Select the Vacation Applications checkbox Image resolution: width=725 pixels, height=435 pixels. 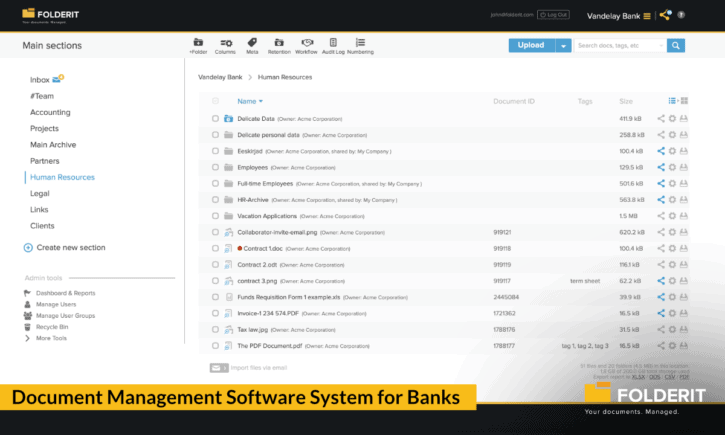tap(215, 216)
